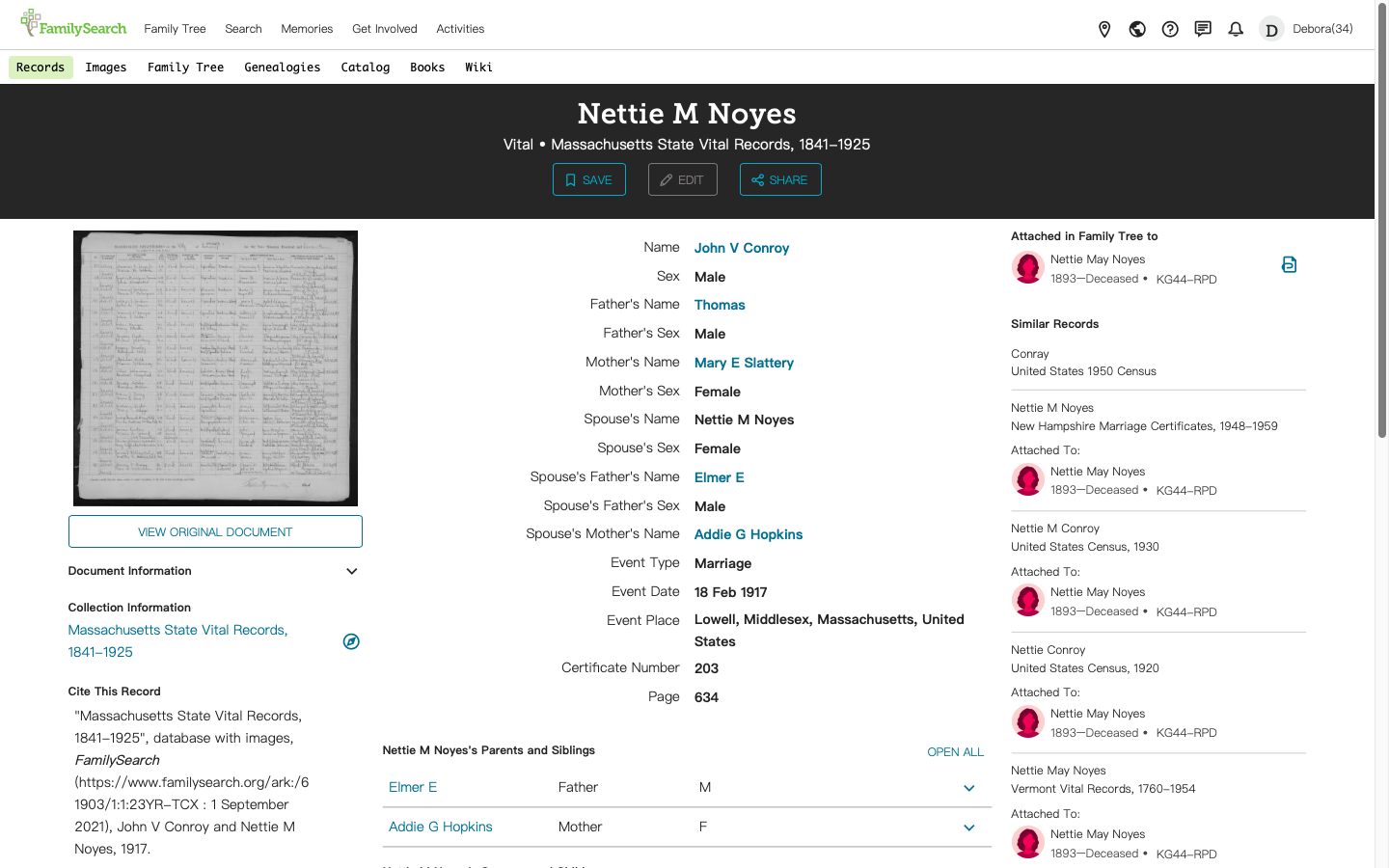Open the notifications bell
This screenshot has height=868, width=1389.
click(1236, 29)
